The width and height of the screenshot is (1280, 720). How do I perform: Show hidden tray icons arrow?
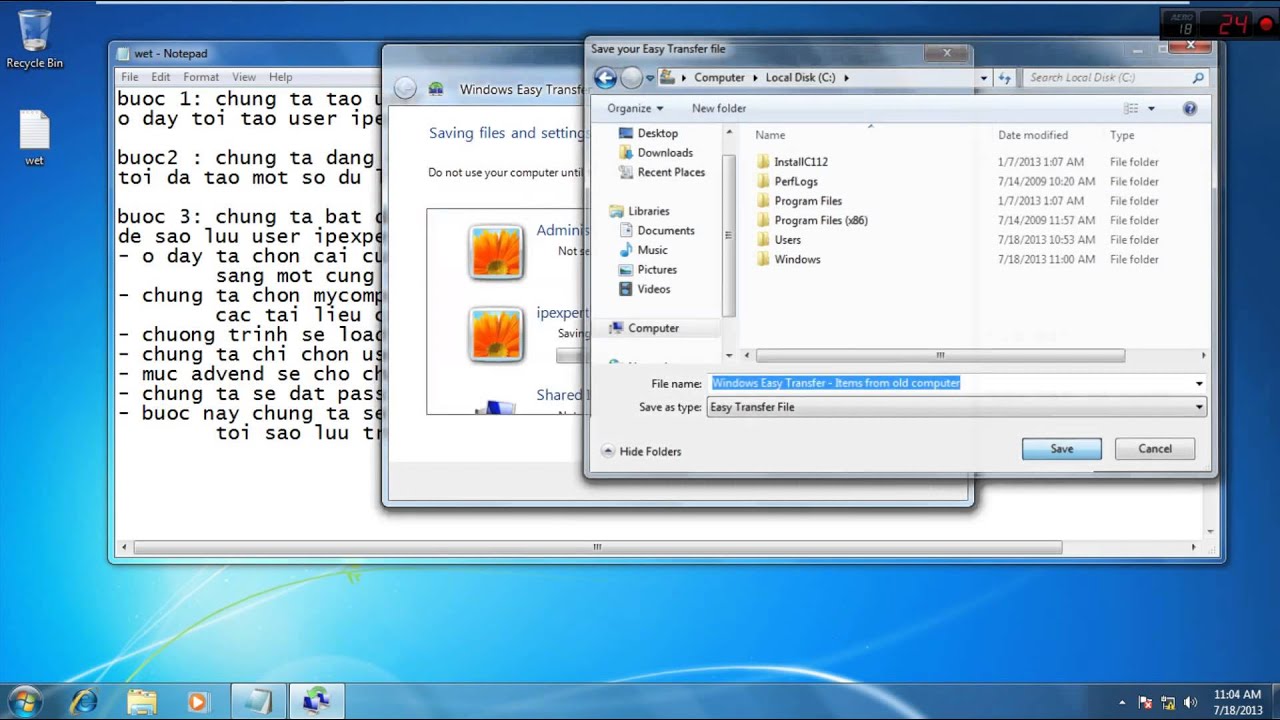(1122, 702)
